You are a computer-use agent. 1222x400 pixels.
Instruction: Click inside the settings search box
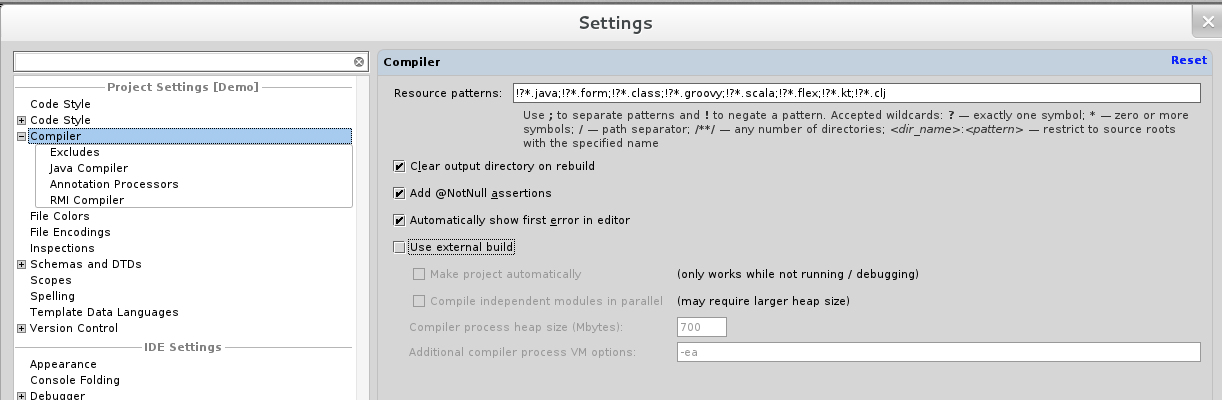coord(184,62)
